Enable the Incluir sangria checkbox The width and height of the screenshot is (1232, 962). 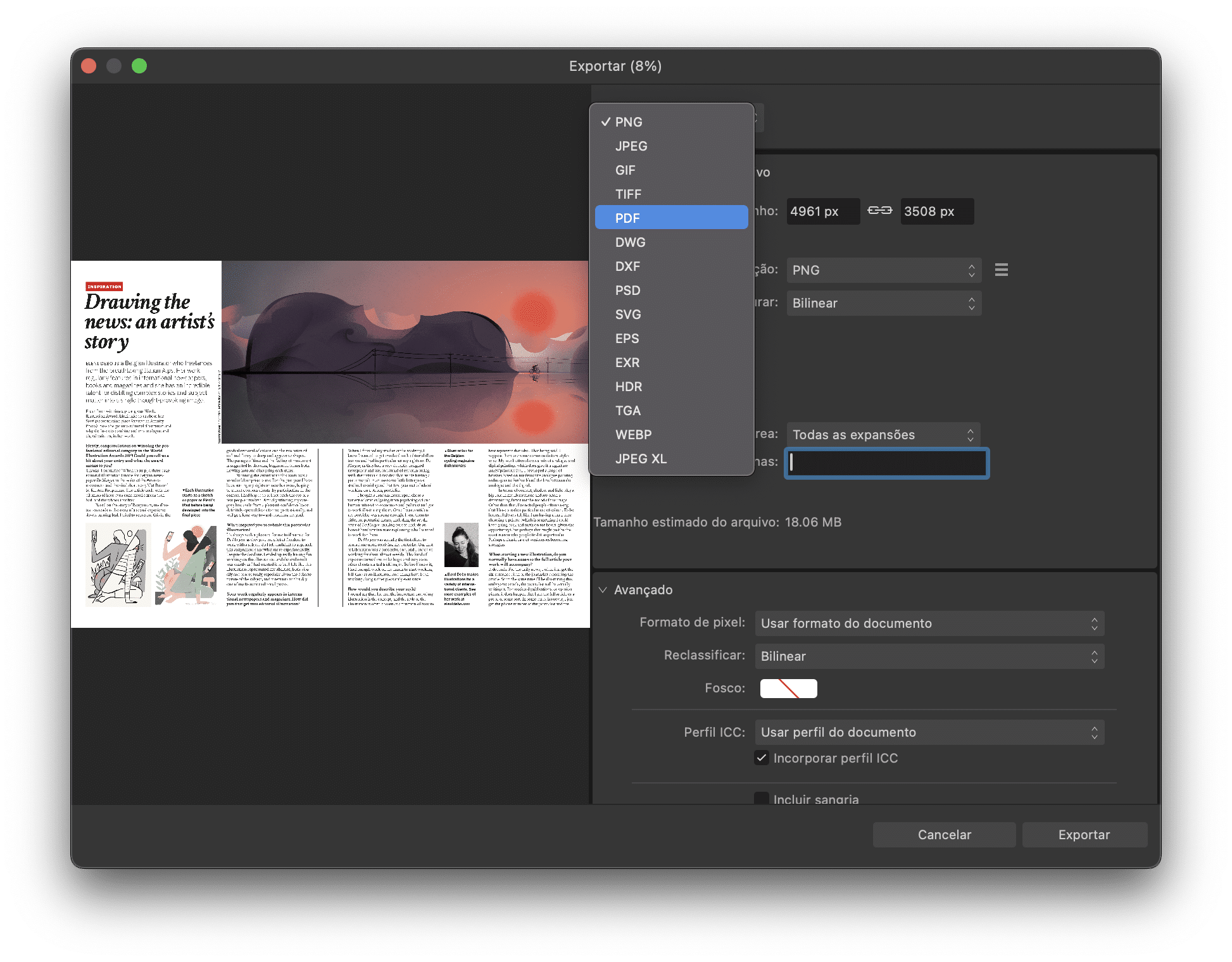762,799
